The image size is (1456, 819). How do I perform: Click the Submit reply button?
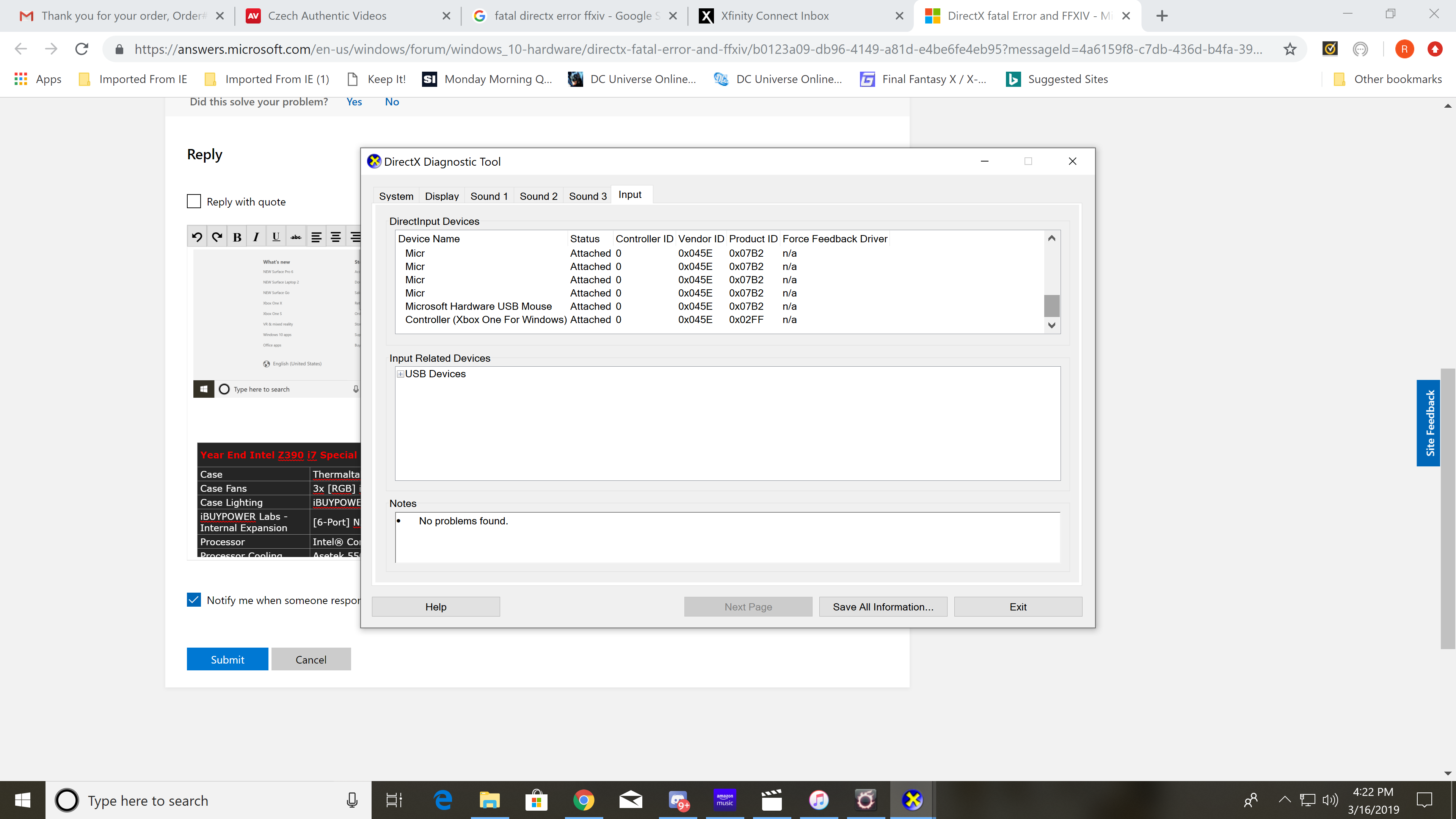click(x=227, y=659)
